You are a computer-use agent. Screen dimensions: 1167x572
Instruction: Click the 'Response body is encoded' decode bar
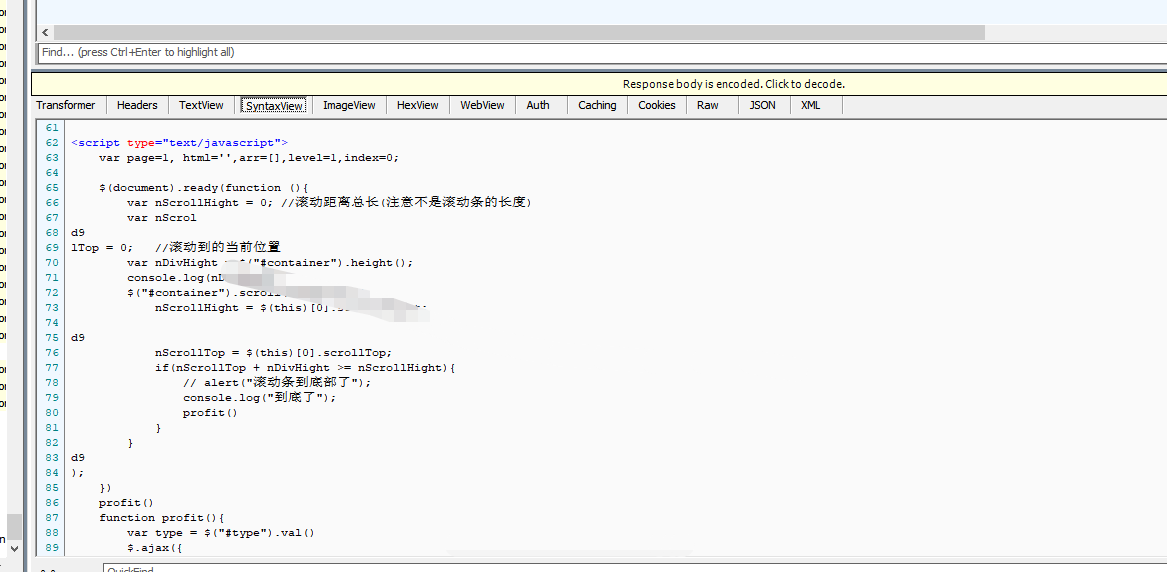click(599, 84)
